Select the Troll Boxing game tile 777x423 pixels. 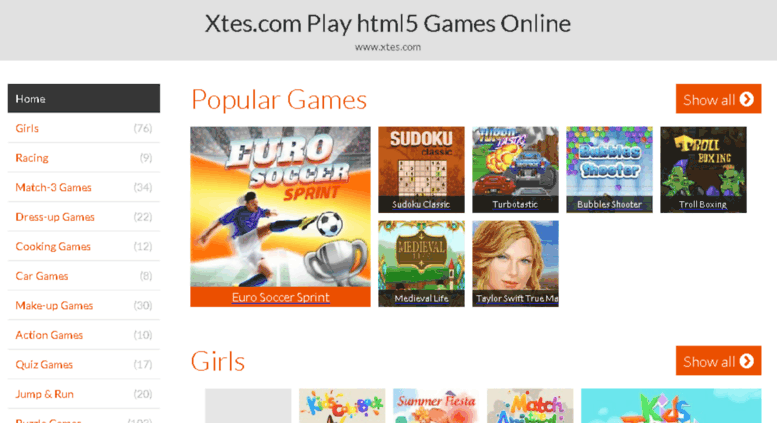[x=703, y=169]
